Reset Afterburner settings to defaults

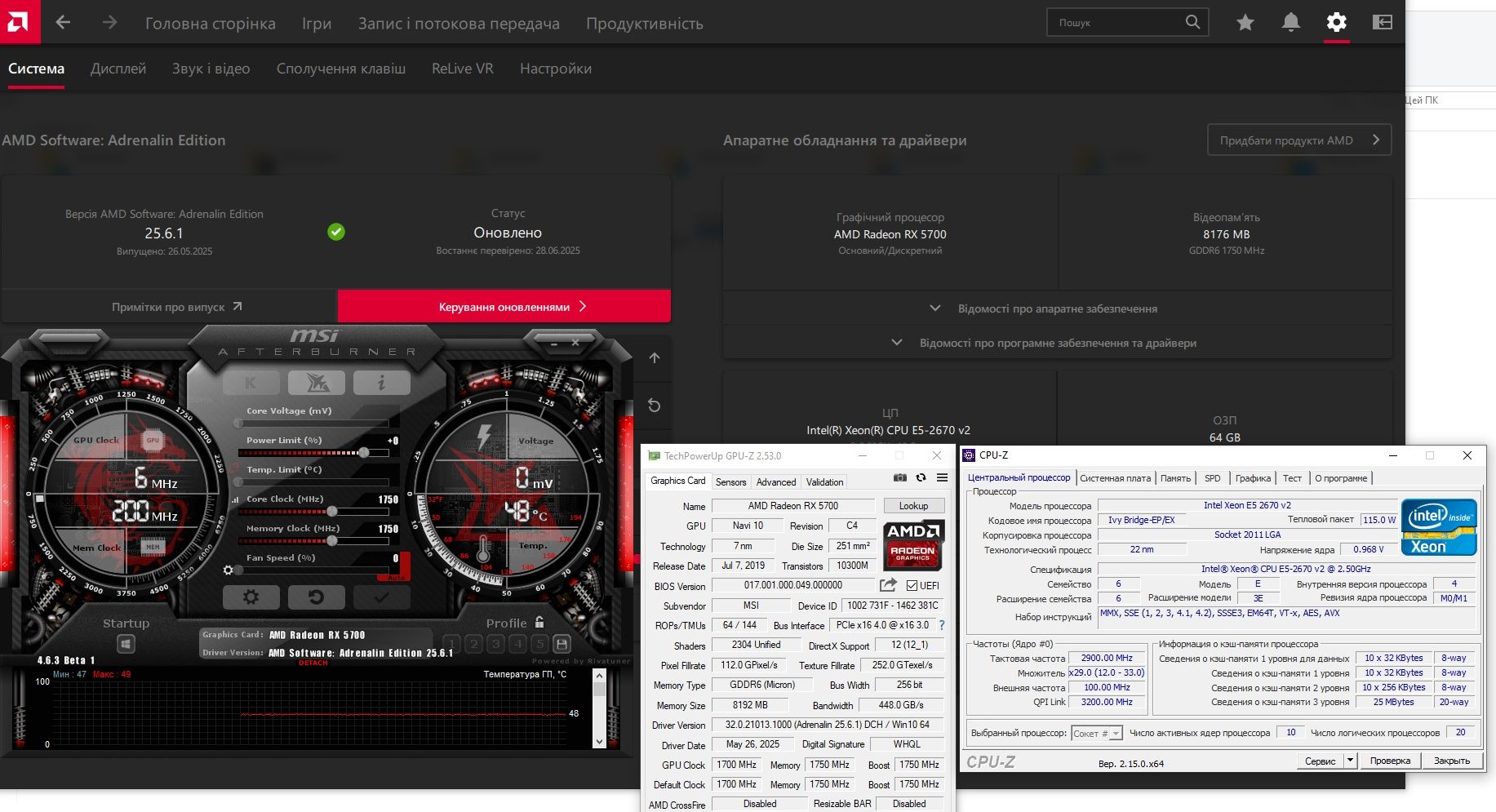pos(316,597)
